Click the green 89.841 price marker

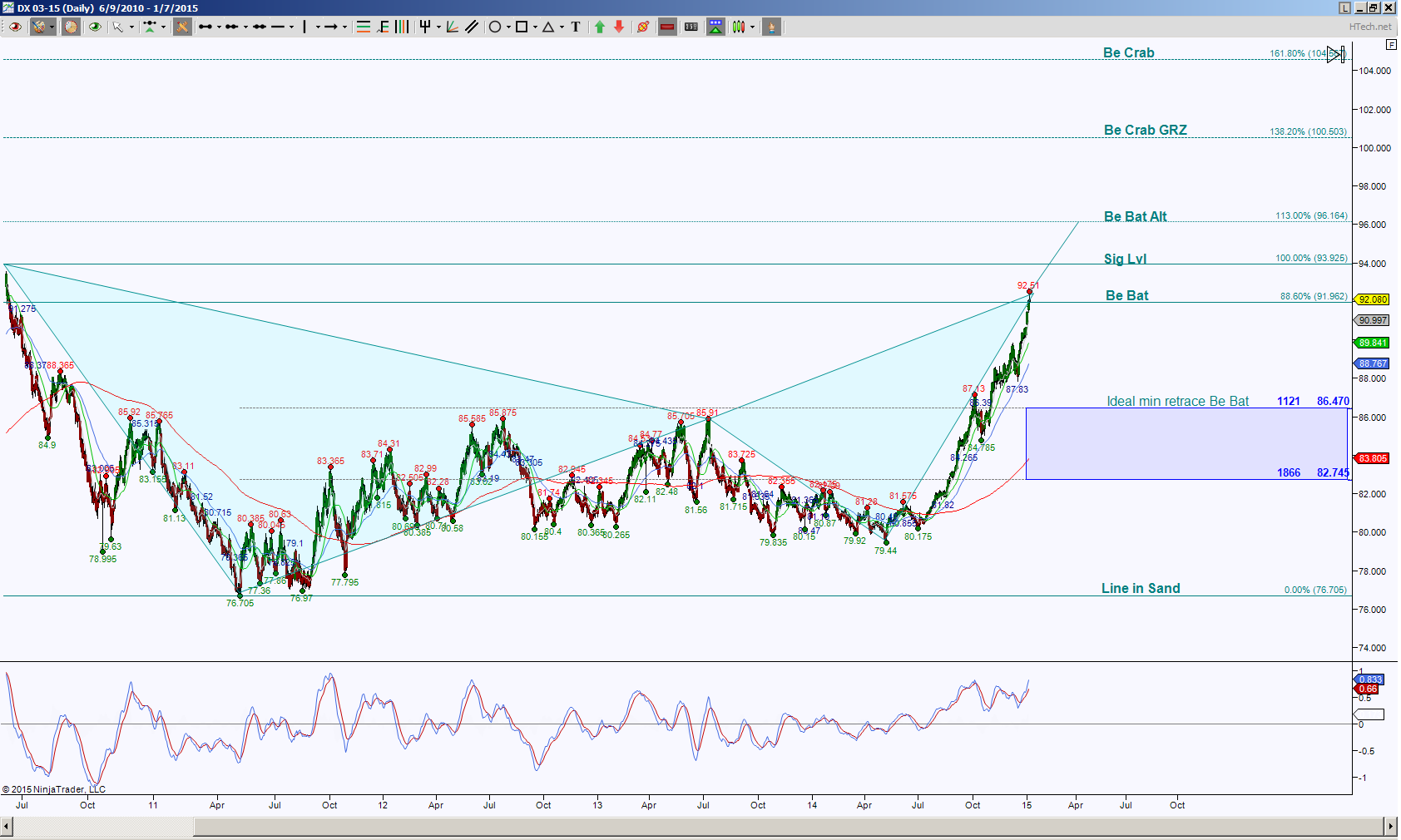point(1372,343)
